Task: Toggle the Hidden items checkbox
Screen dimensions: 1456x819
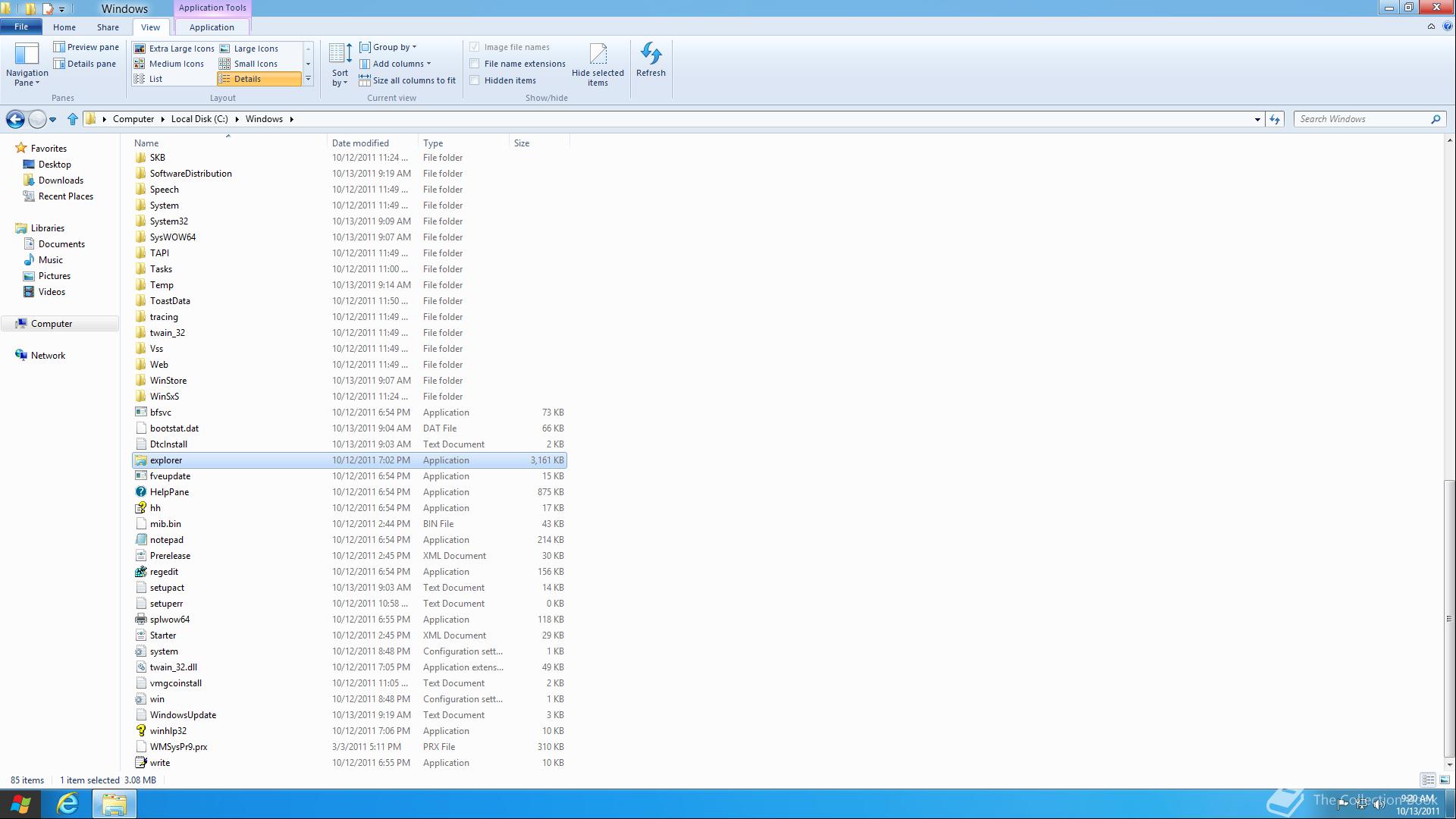Action: tap(475, 80)
